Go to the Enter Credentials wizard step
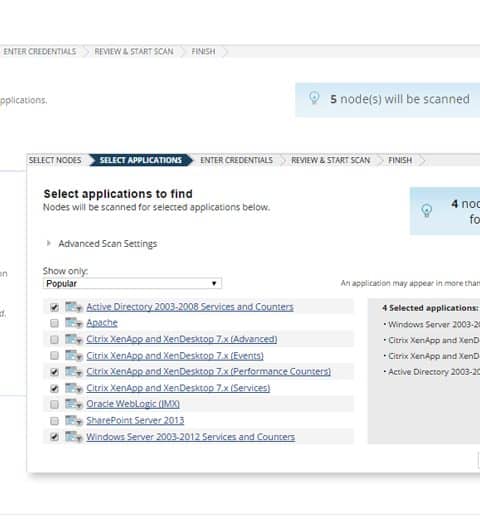This screenshot has height=531, width=480. click(x=236, y=160)
